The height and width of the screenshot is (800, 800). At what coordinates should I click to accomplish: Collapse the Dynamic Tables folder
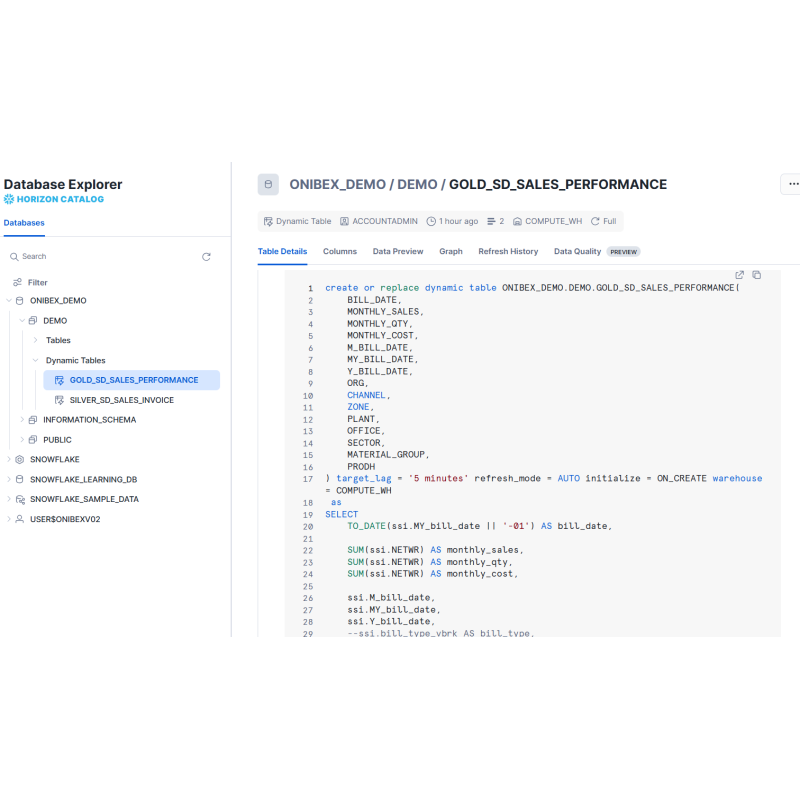36,360
